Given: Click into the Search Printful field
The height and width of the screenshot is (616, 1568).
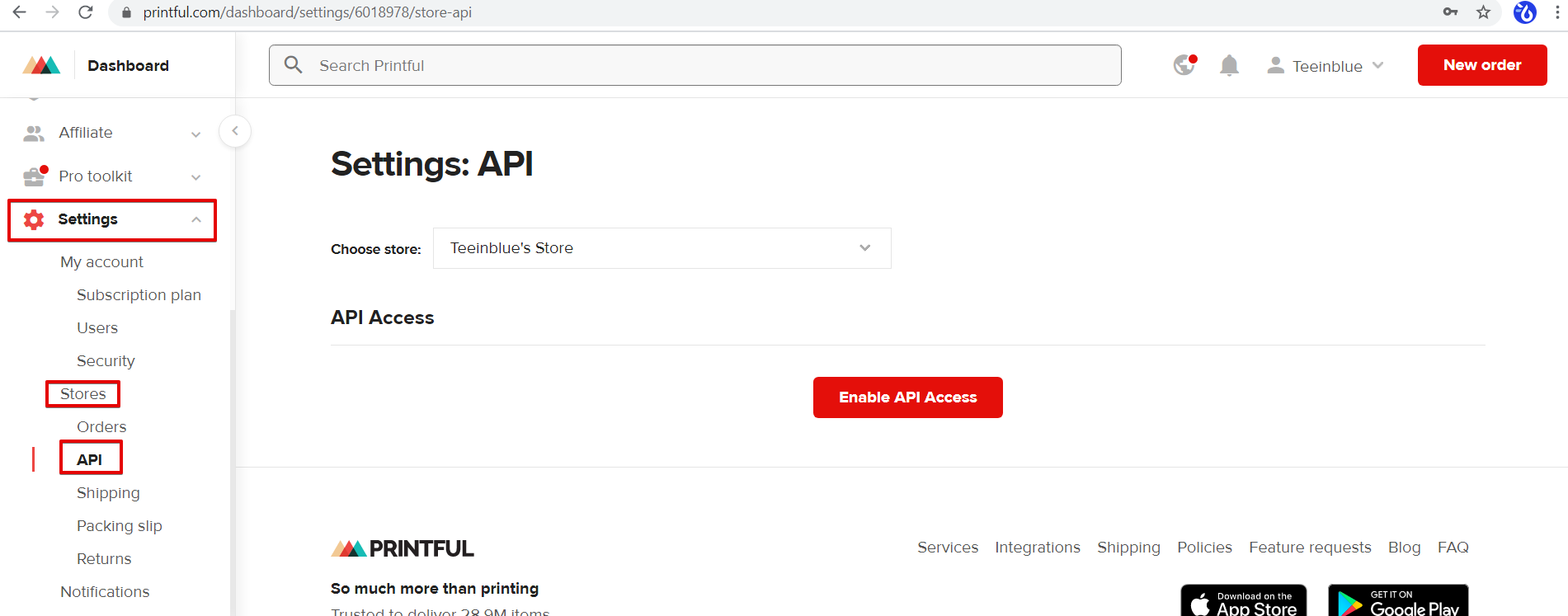Looking at the screenshot, I should click(x=695, y=65).
